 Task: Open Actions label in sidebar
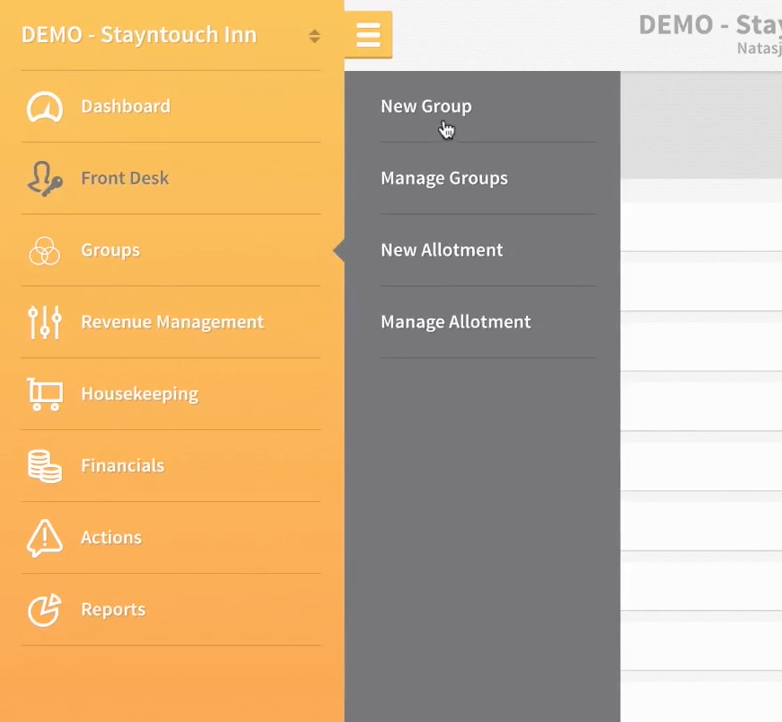click(111, 538)
